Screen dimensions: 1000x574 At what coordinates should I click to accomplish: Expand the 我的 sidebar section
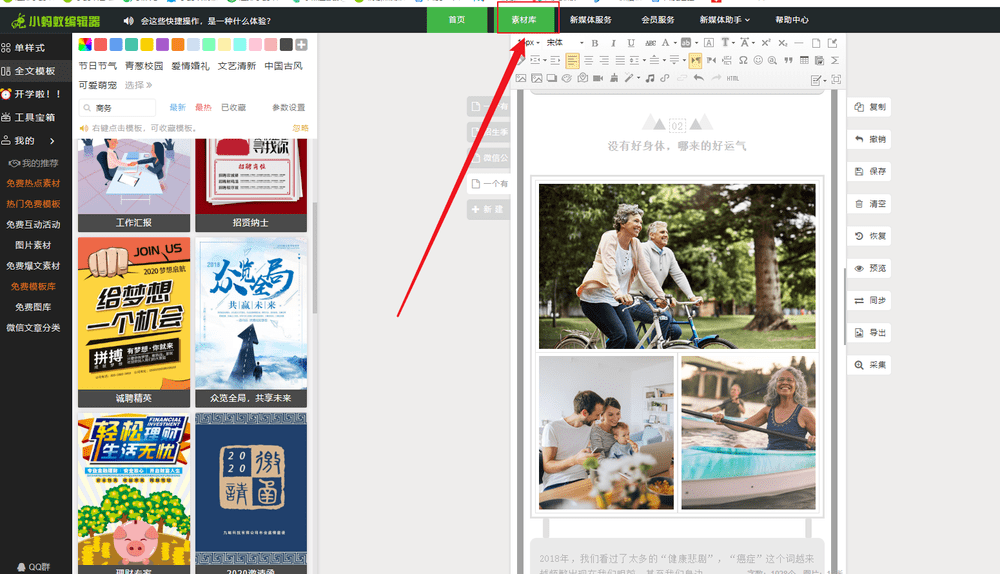pyautogui.click(x=36, y=140)
